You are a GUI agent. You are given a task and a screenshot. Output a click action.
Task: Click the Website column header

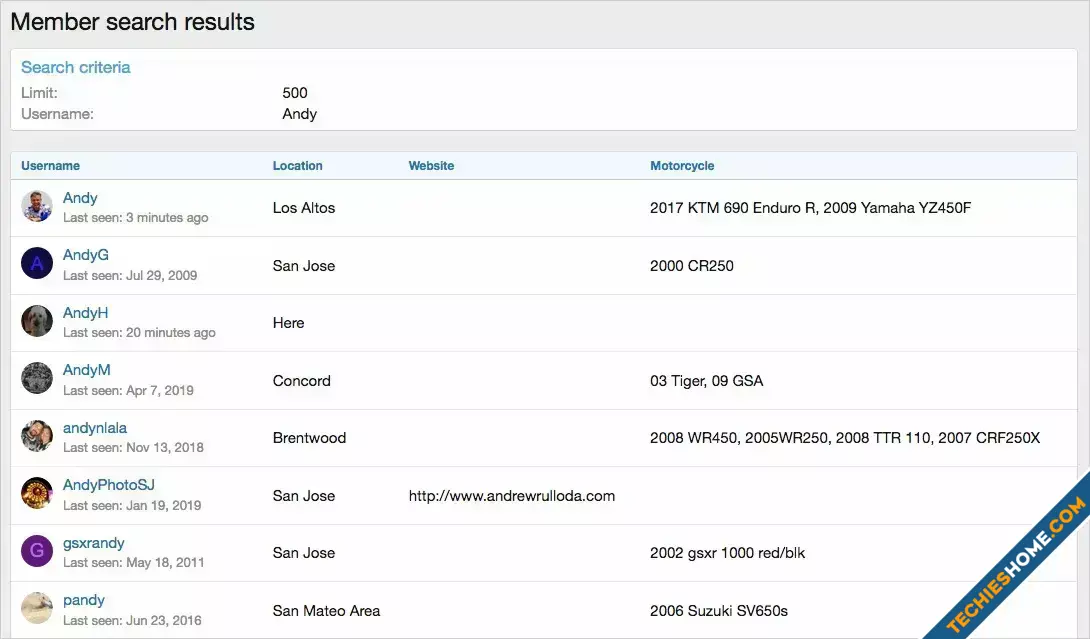coord(431,166)
